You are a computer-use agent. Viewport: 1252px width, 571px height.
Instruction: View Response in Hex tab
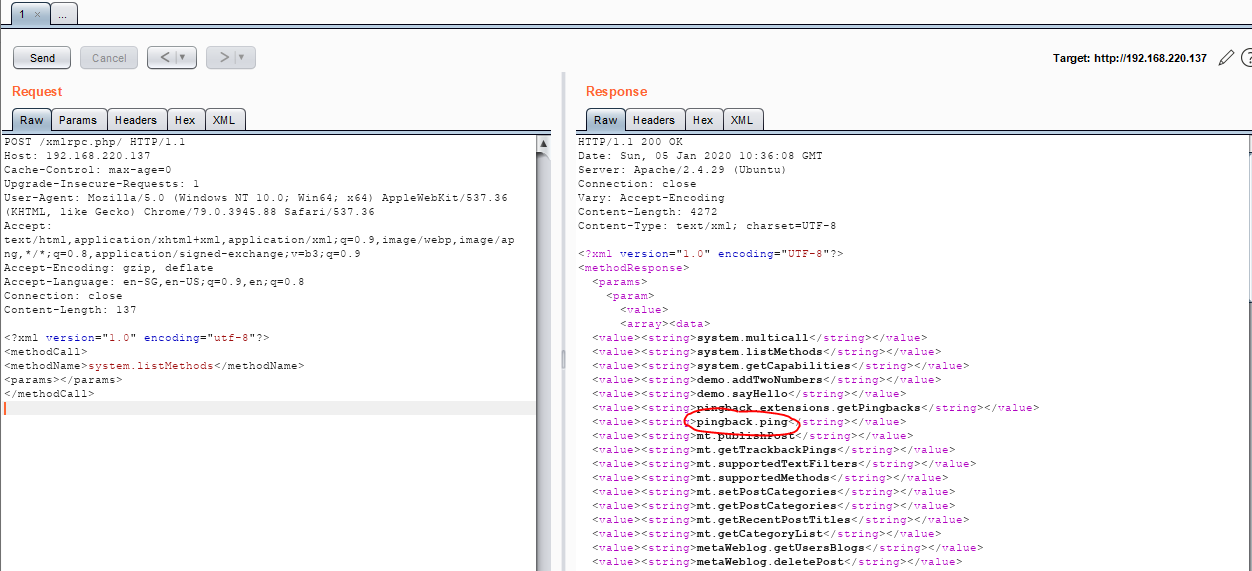coord(703,120)
